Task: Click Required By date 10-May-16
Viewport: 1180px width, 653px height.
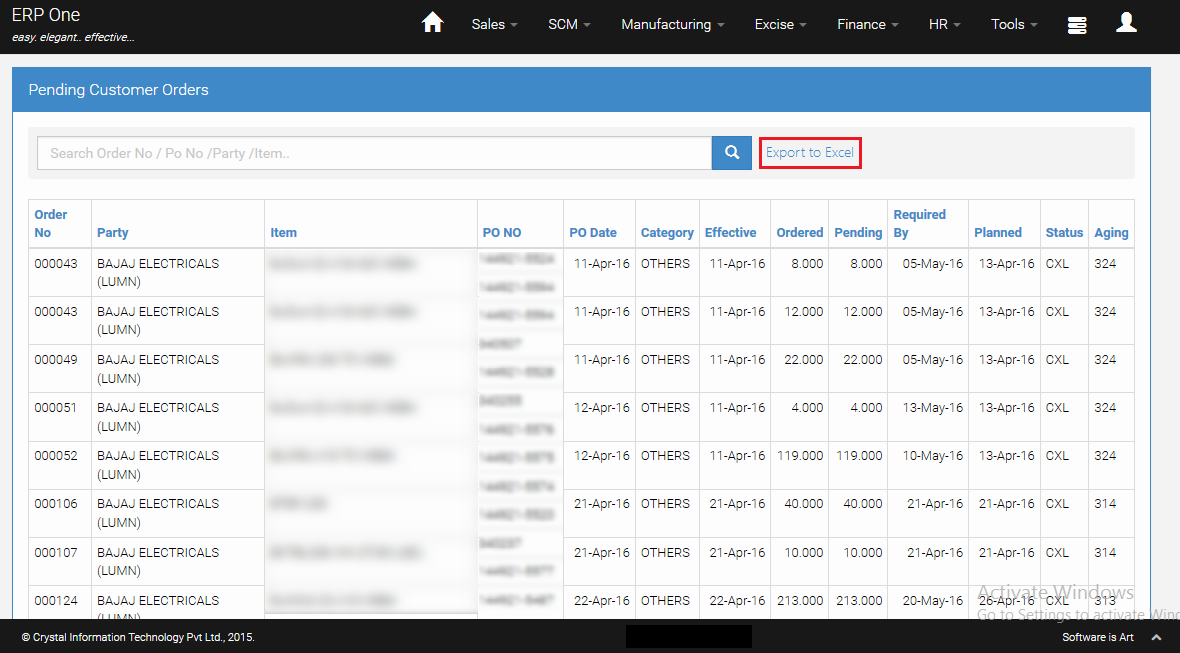Action: tap(932, 456)
